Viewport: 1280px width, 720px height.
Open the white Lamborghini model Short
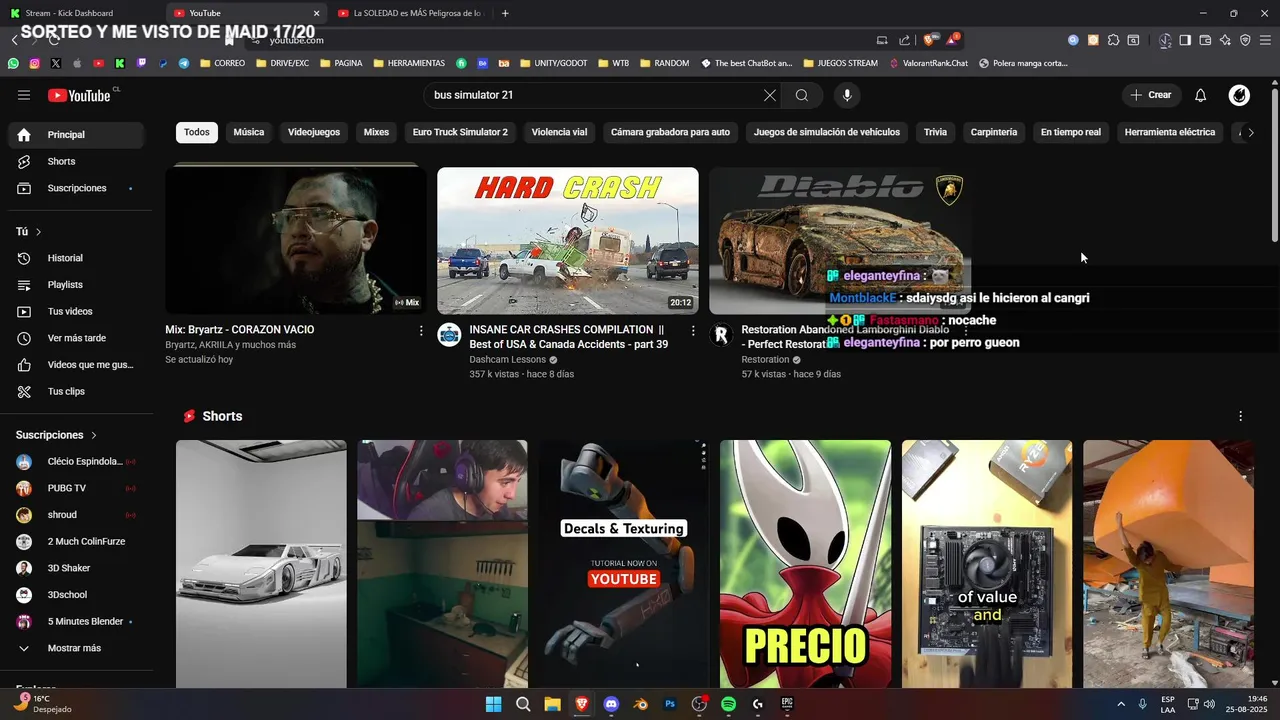tap(261, 564)
